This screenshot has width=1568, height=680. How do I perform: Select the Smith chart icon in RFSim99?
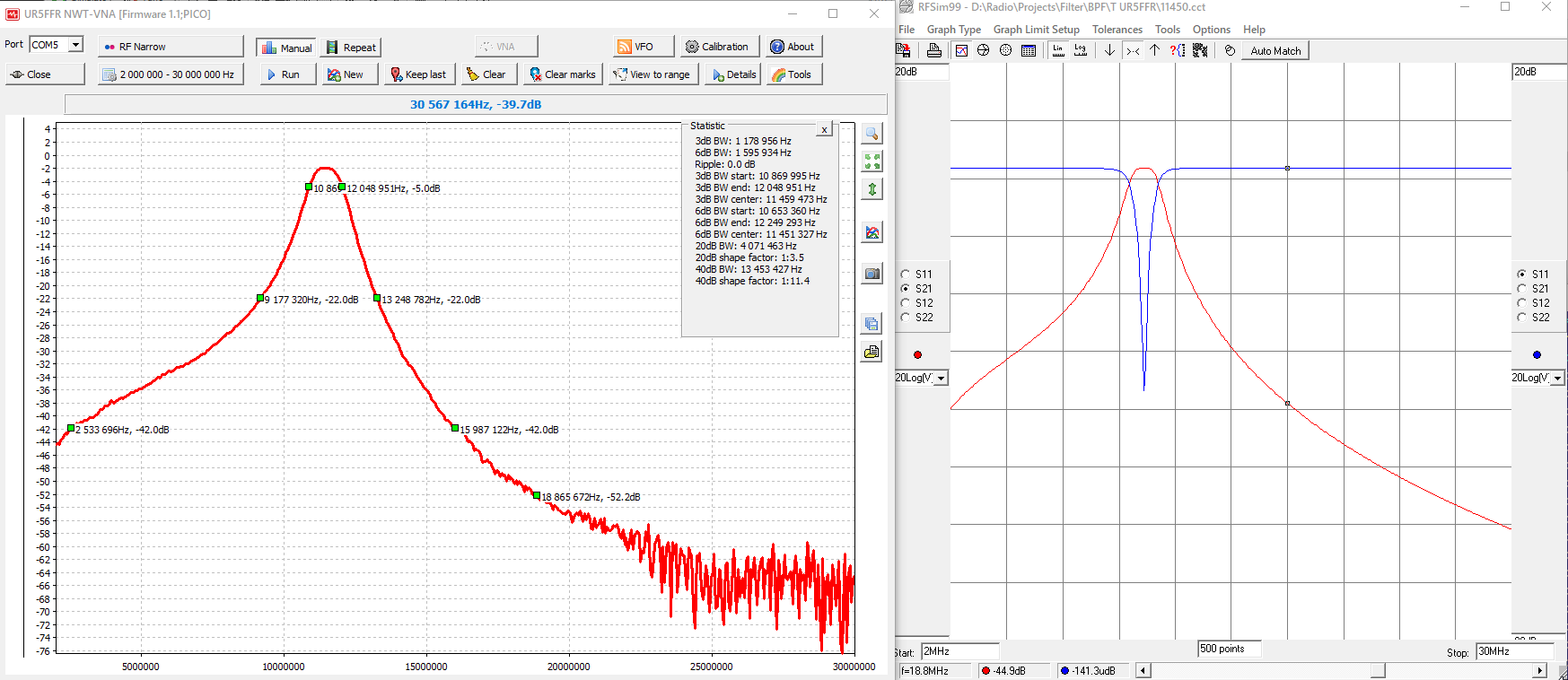click(984, 51)
